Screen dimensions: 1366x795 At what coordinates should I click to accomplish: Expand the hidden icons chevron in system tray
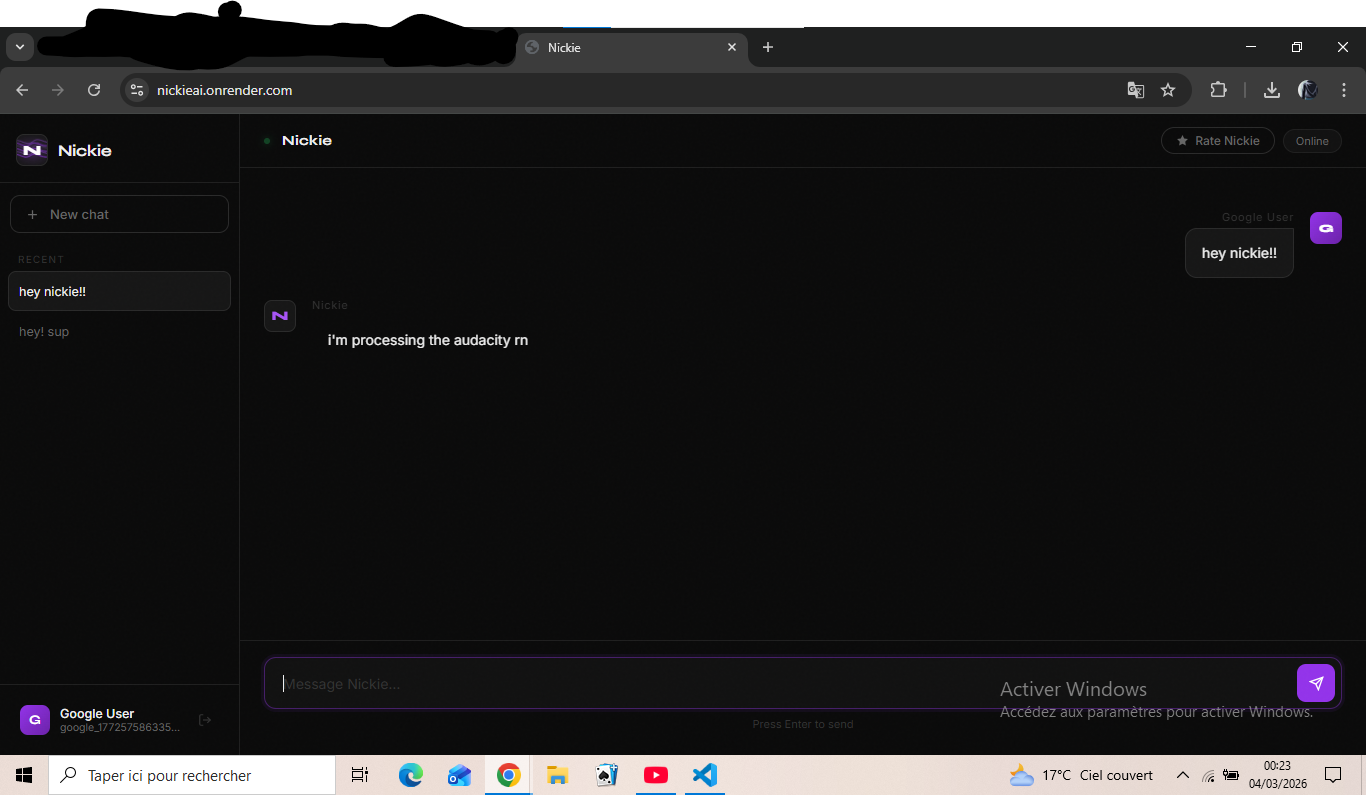(1183, 775)
